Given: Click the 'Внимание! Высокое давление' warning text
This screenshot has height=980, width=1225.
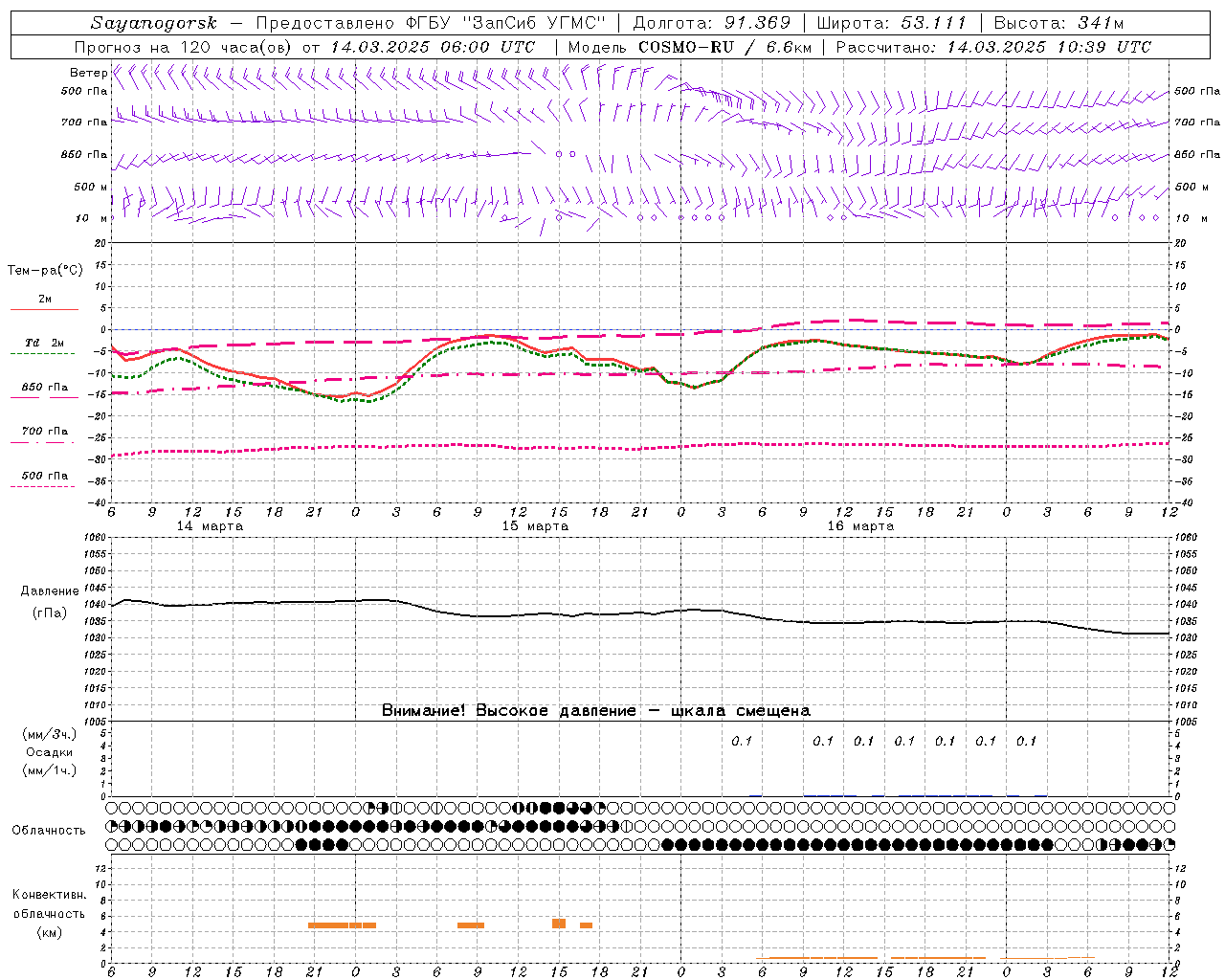Looking at the screenshot, I should click(x=508, y=711).
